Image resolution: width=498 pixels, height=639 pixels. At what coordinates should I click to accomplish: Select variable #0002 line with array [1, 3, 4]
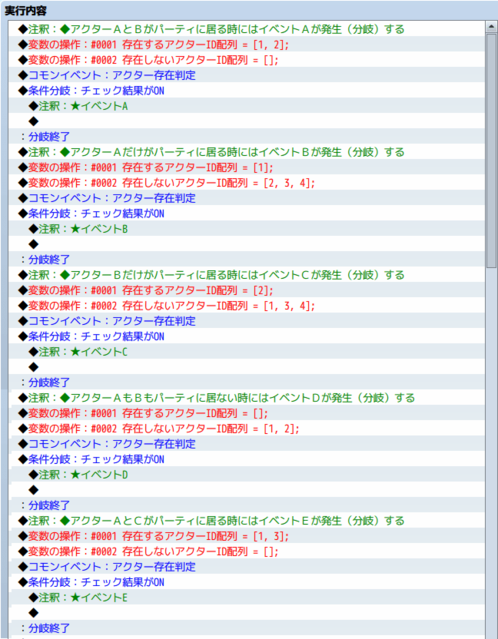point(247,306)
